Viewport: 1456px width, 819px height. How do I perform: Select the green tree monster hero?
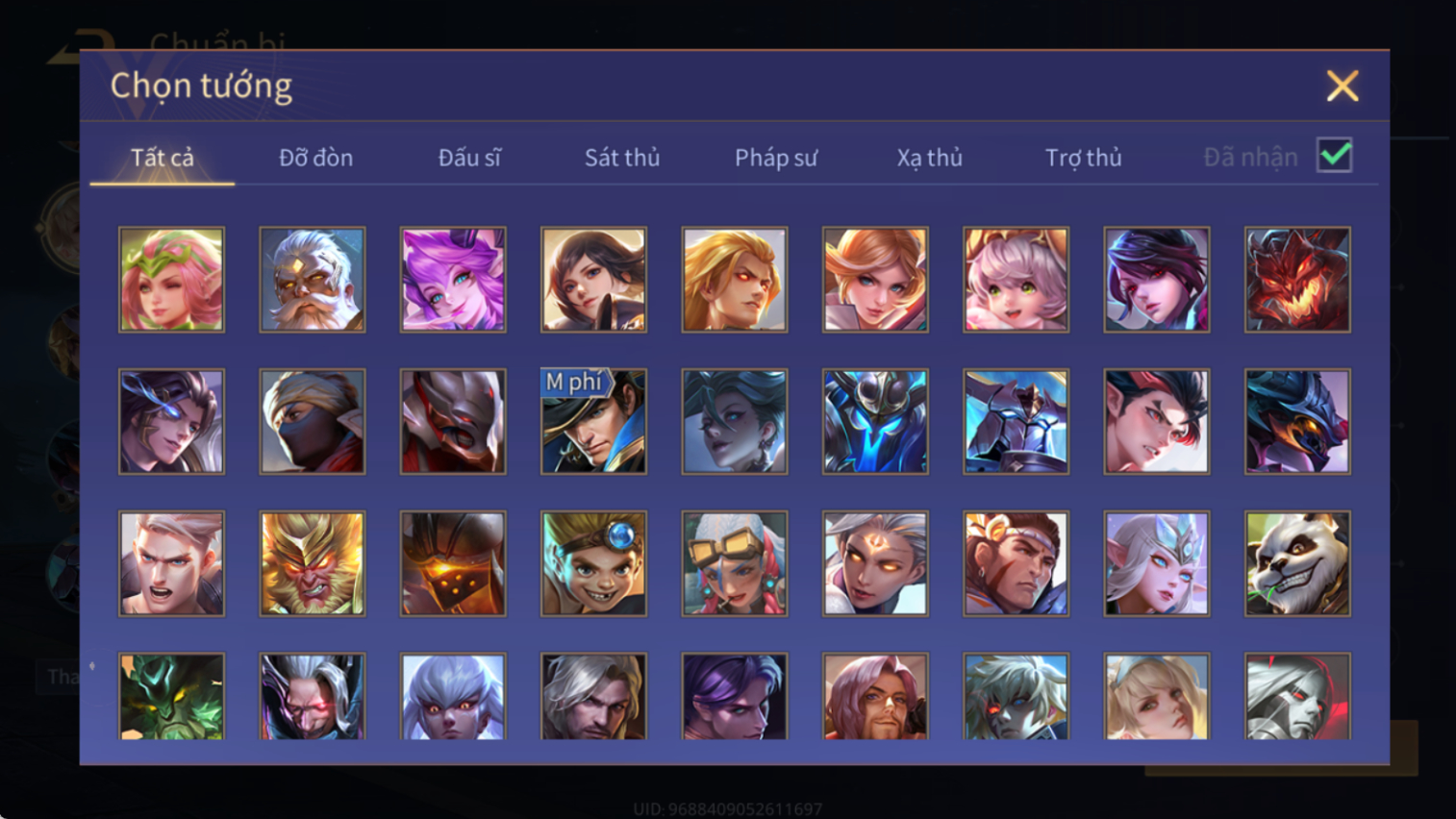(x=171, y=696)
